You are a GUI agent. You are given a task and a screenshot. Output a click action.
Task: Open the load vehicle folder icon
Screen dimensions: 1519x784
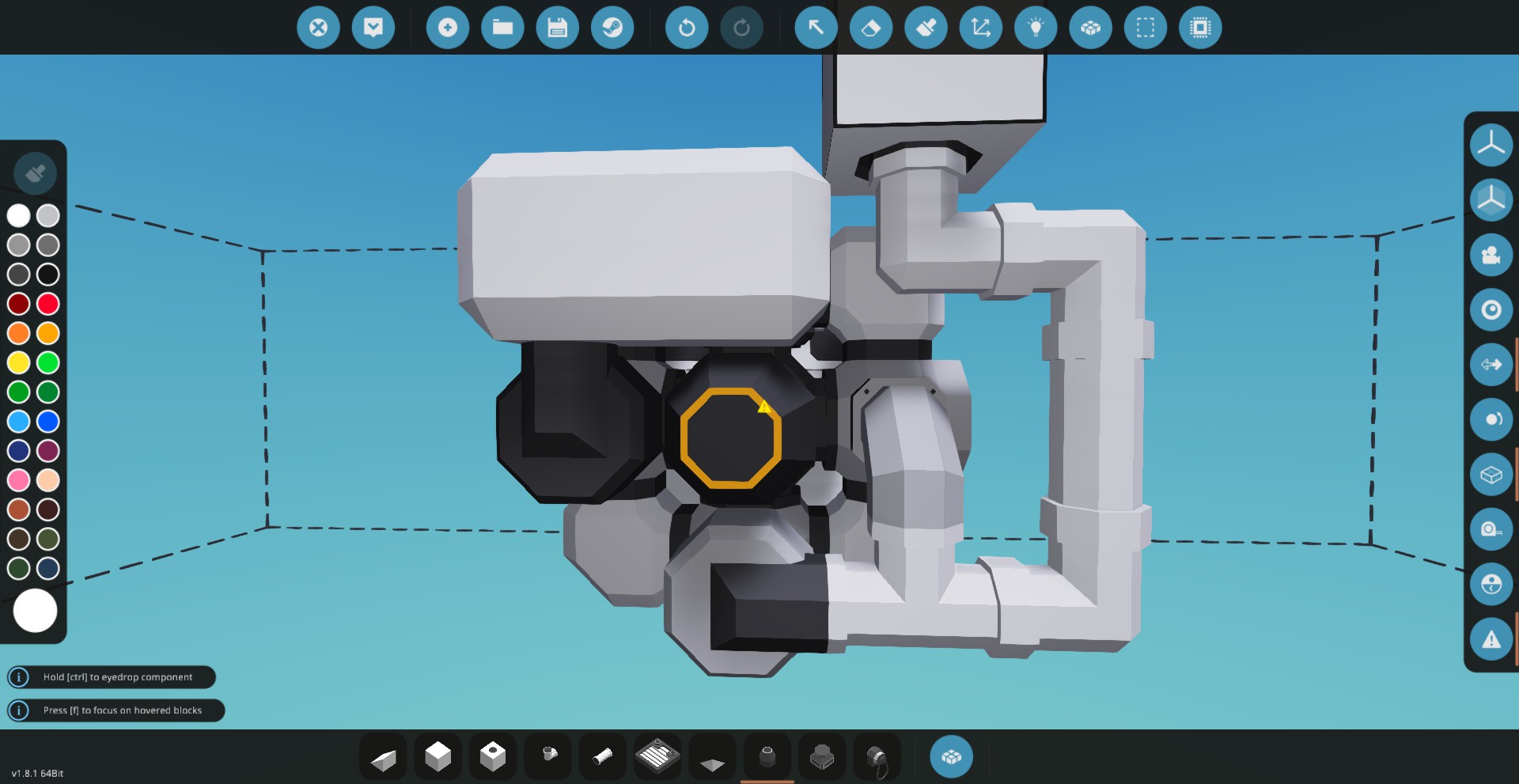pos(502,28)
